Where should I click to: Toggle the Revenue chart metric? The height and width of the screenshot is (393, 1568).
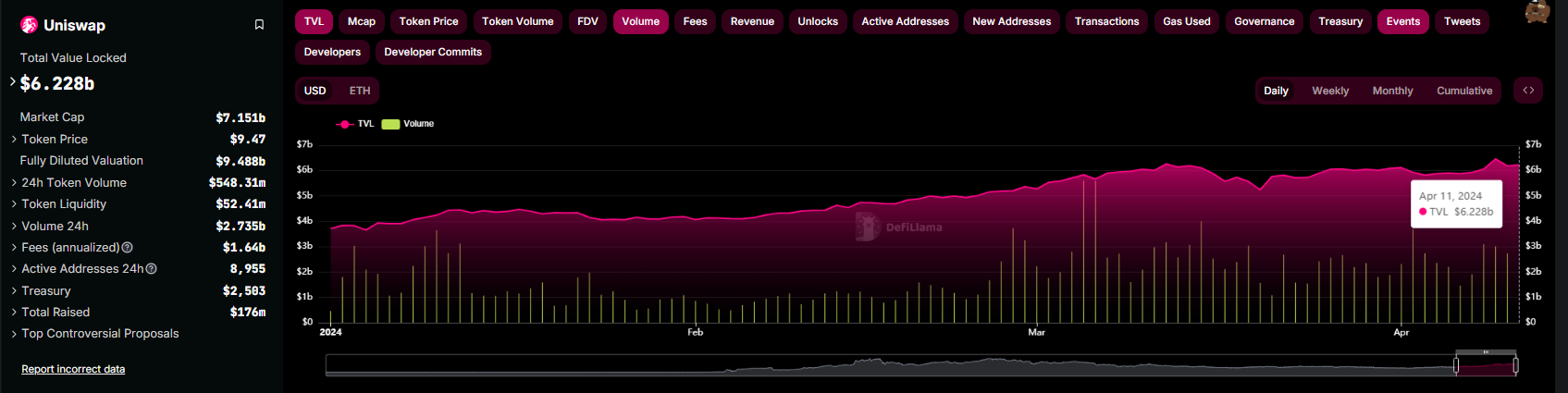pyautogui.click(x=752, y=21)
